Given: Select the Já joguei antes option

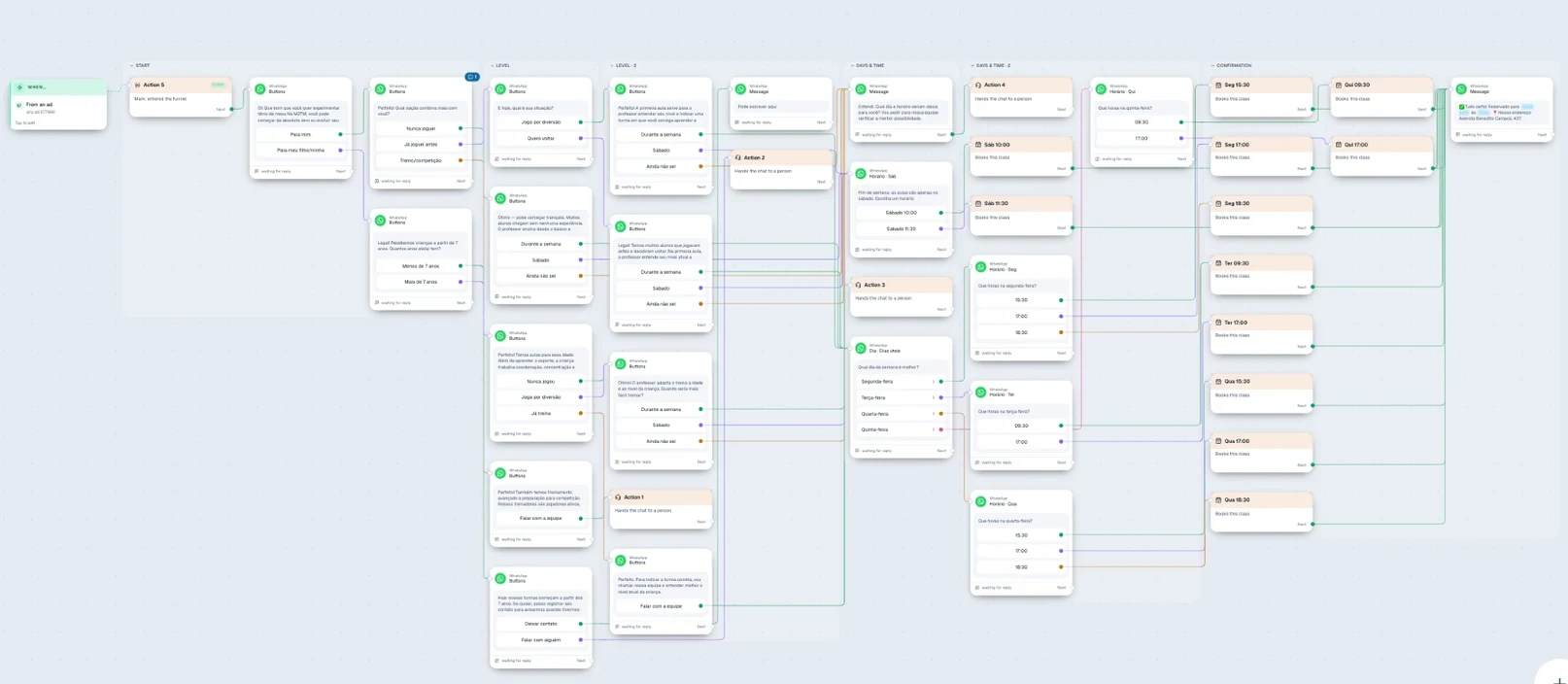Looking at the screenshot, I should 421,145.
